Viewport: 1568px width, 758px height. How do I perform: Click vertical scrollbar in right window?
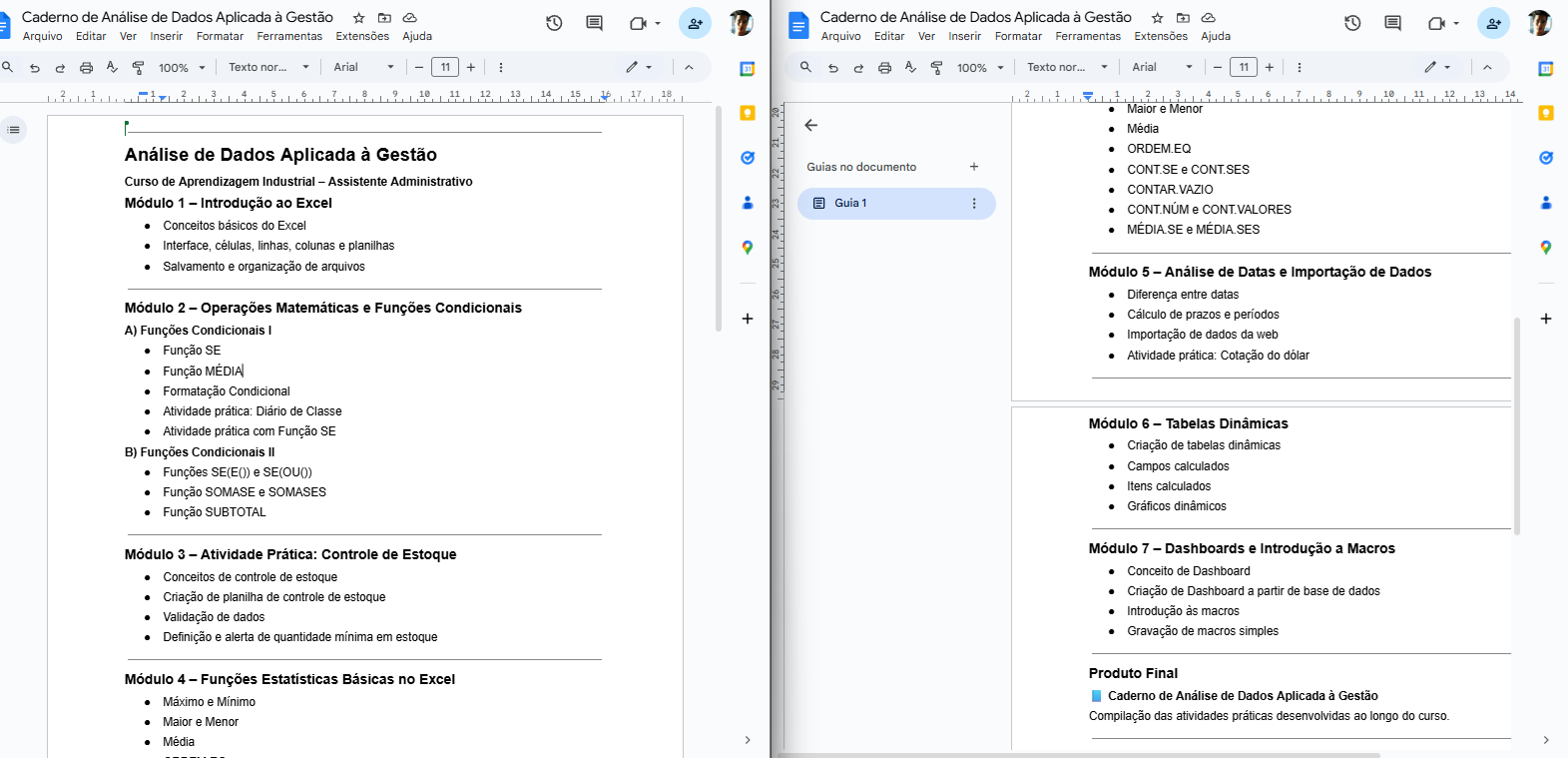coord(1517,426)
